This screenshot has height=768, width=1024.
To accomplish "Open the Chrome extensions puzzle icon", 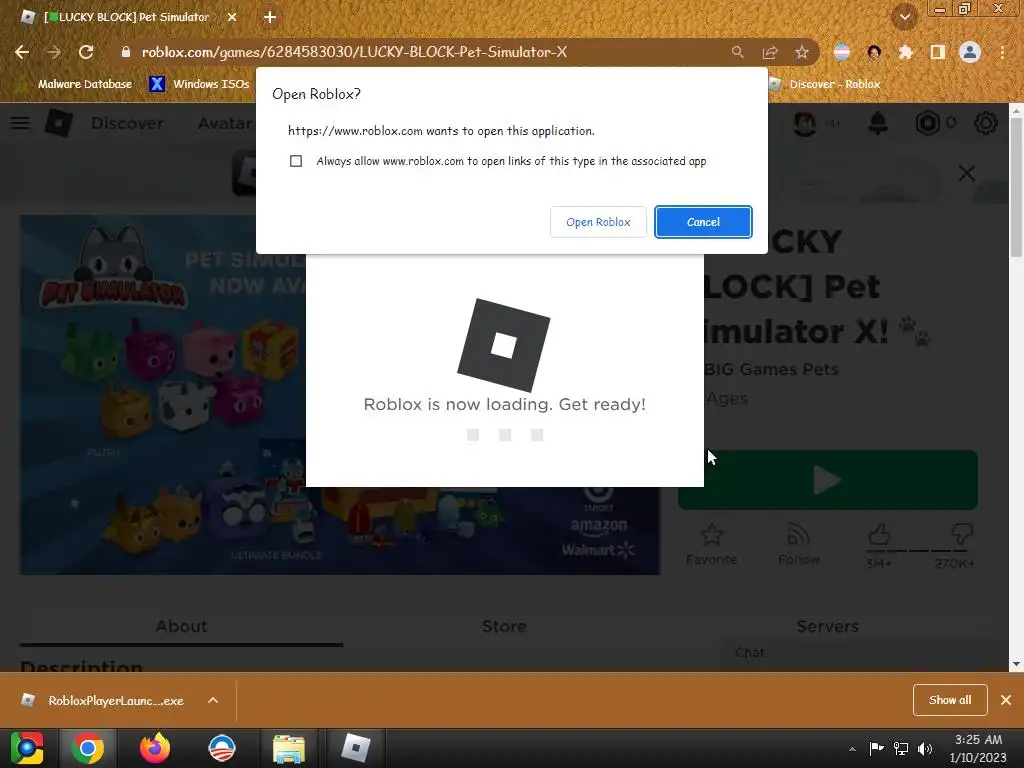I will [x=906, y=52].
